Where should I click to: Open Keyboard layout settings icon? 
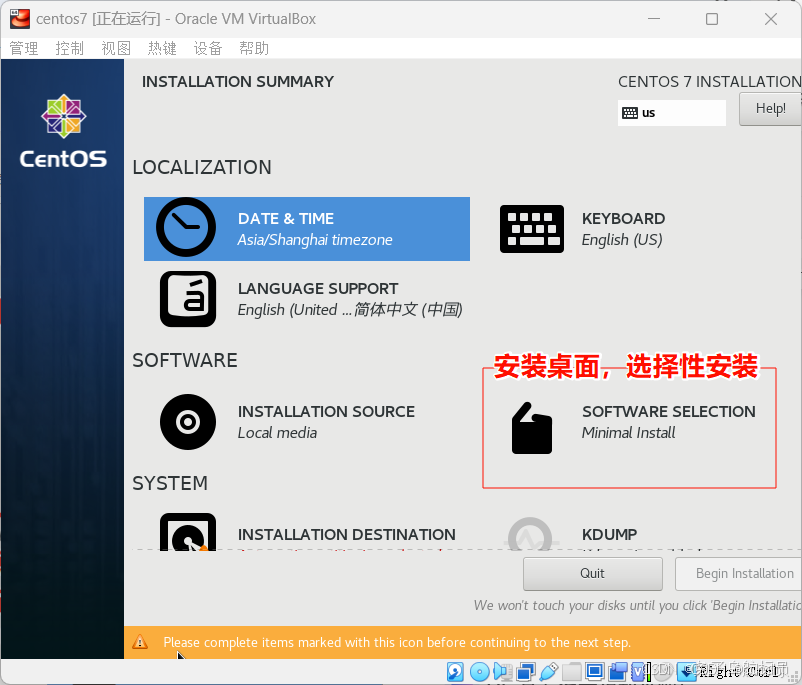532,229
